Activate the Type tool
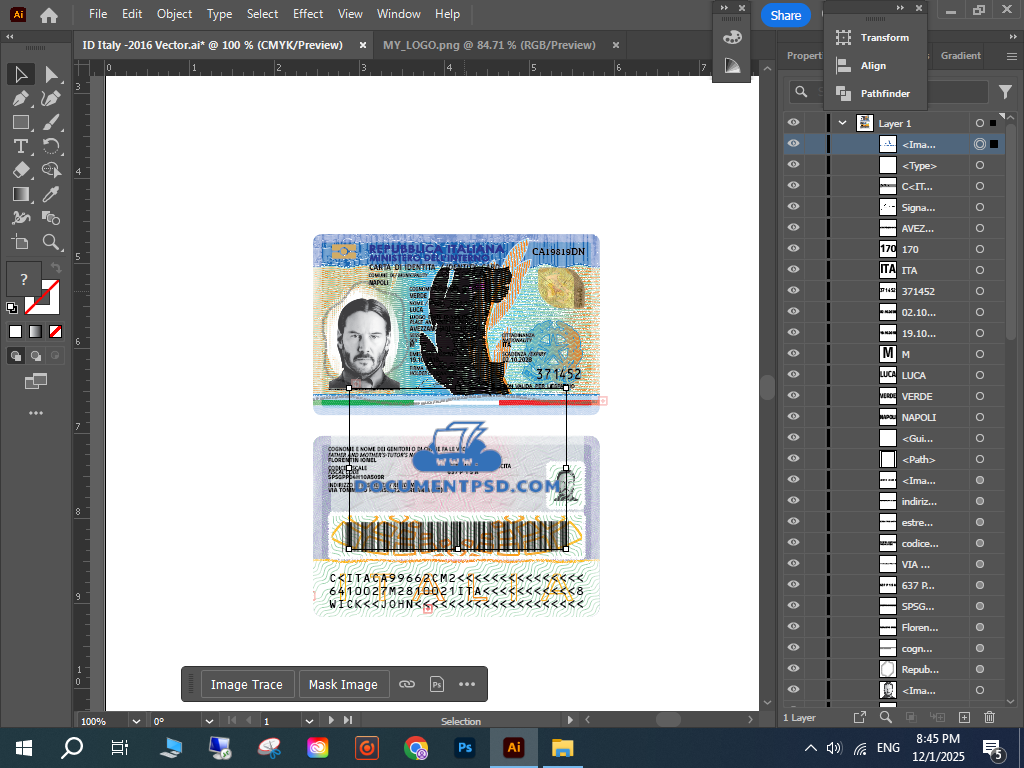This screenshot has width=1024, height=768. [20, 147]
